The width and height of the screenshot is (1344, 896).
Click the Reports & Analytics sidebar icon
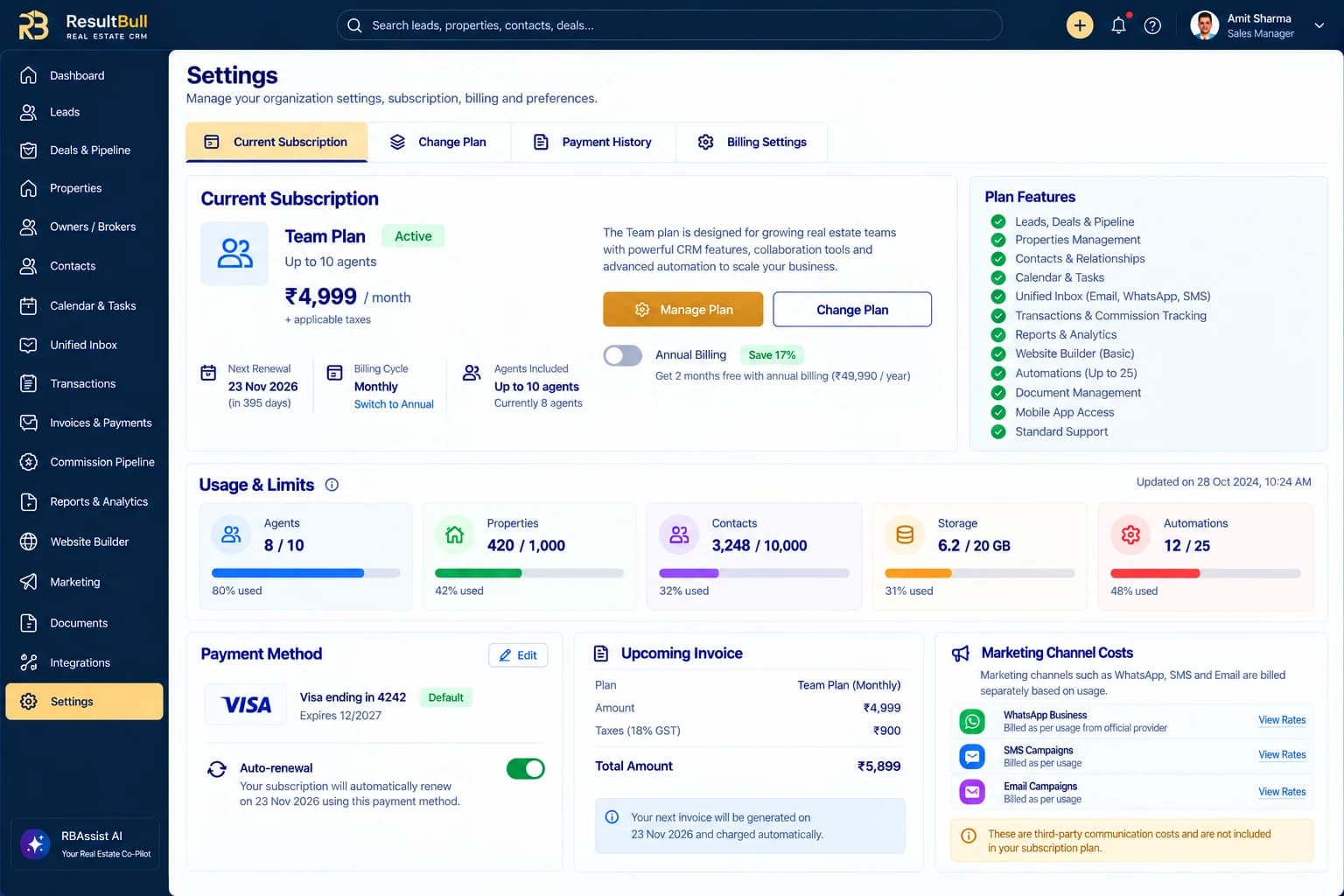(x=29, y=501)
